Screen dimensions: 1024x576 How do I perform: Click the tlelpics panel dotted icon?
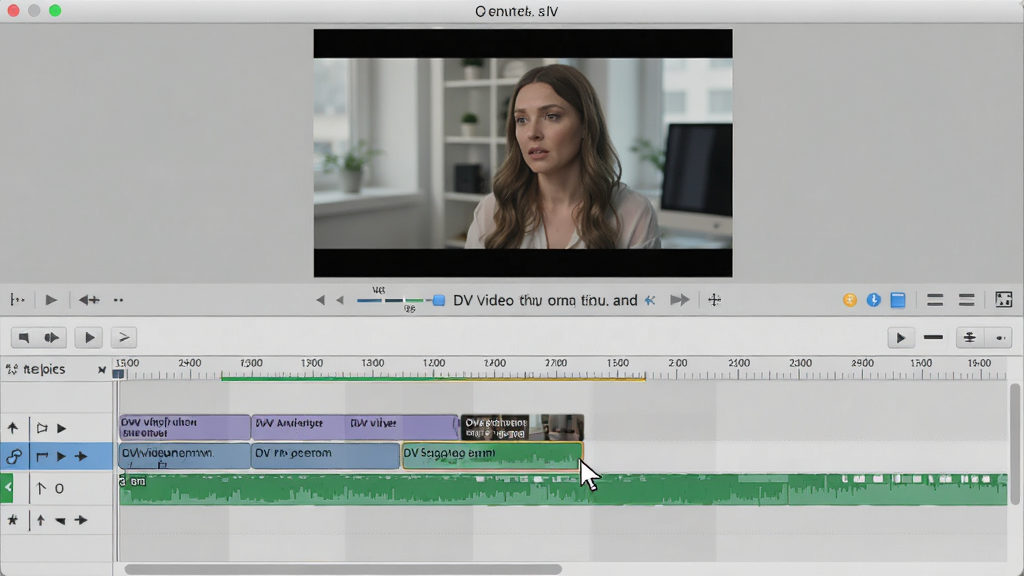coord(12,370)
